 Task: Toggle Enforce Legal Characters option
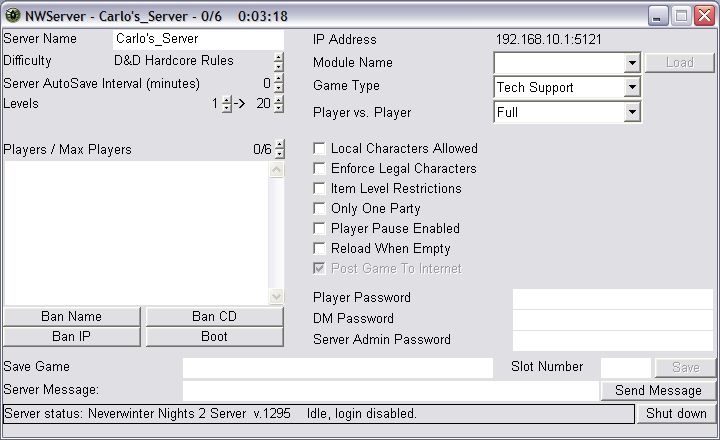(x=320, y=169)
